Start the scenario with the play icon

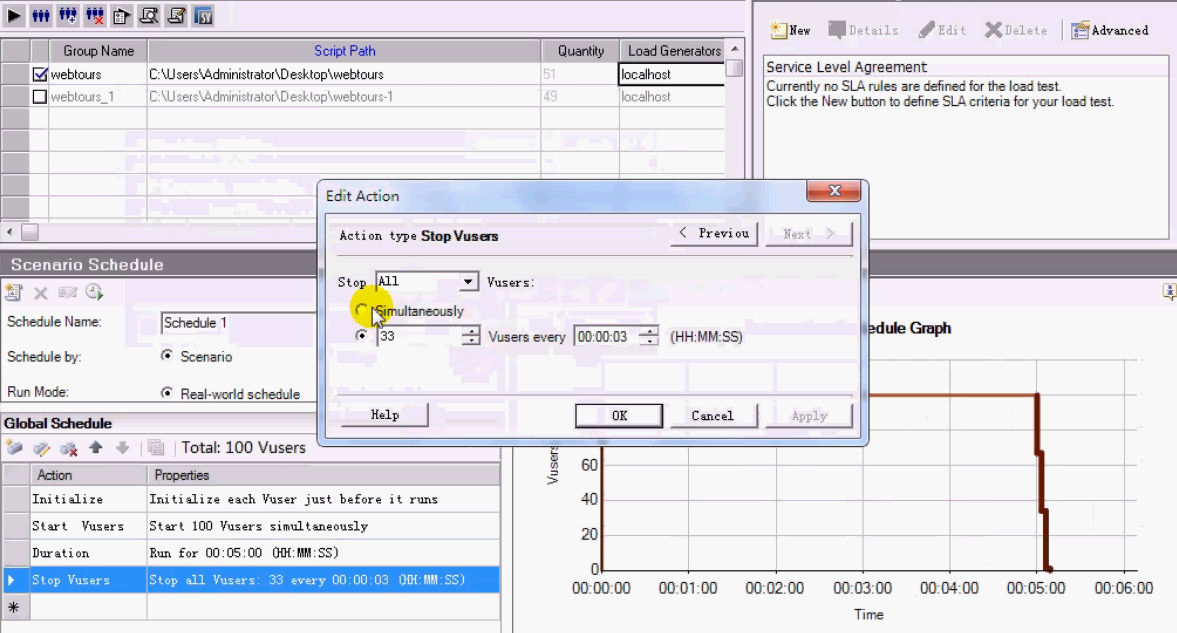click(14, 15)
